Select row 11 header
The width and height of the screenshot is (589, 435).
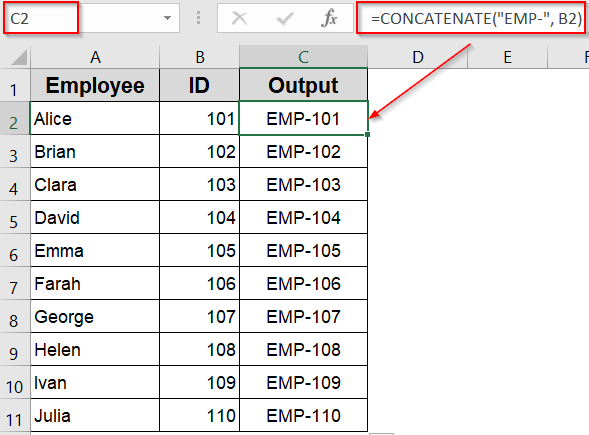point(15,416)
